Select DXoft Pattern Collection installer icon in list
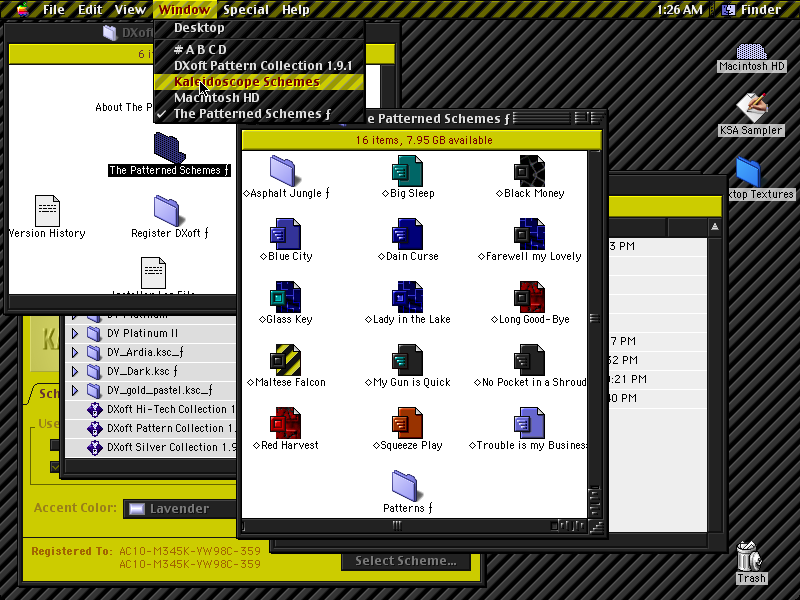Image resolution: width=800 pixels, height=600 pixels. coord(94,428)
